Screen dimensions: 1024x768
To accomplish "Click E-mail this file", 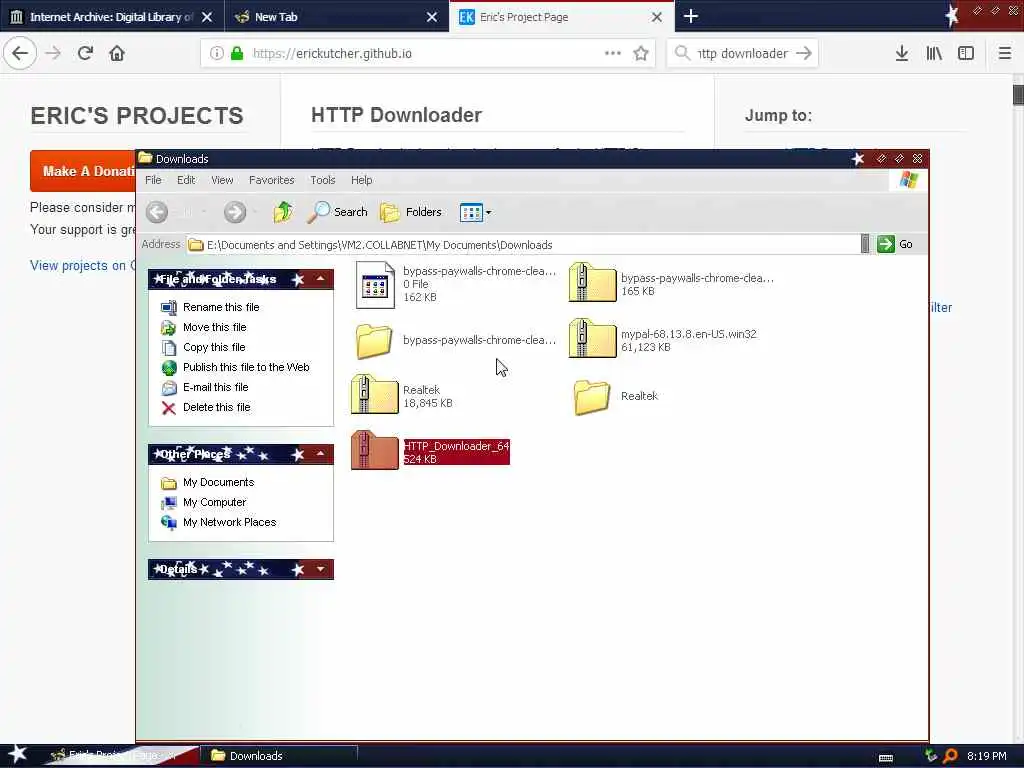I will (x=216, y=387).
